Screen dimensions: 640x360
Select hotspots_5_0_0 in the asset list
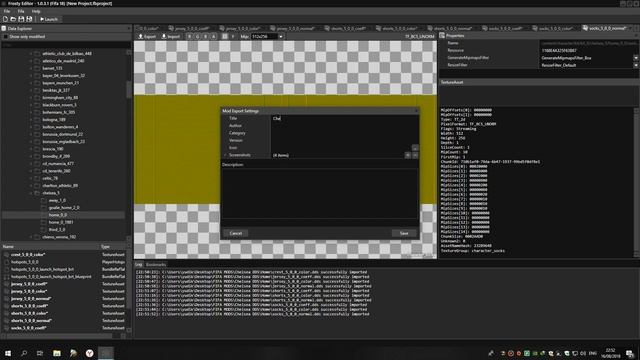point(24,262)
